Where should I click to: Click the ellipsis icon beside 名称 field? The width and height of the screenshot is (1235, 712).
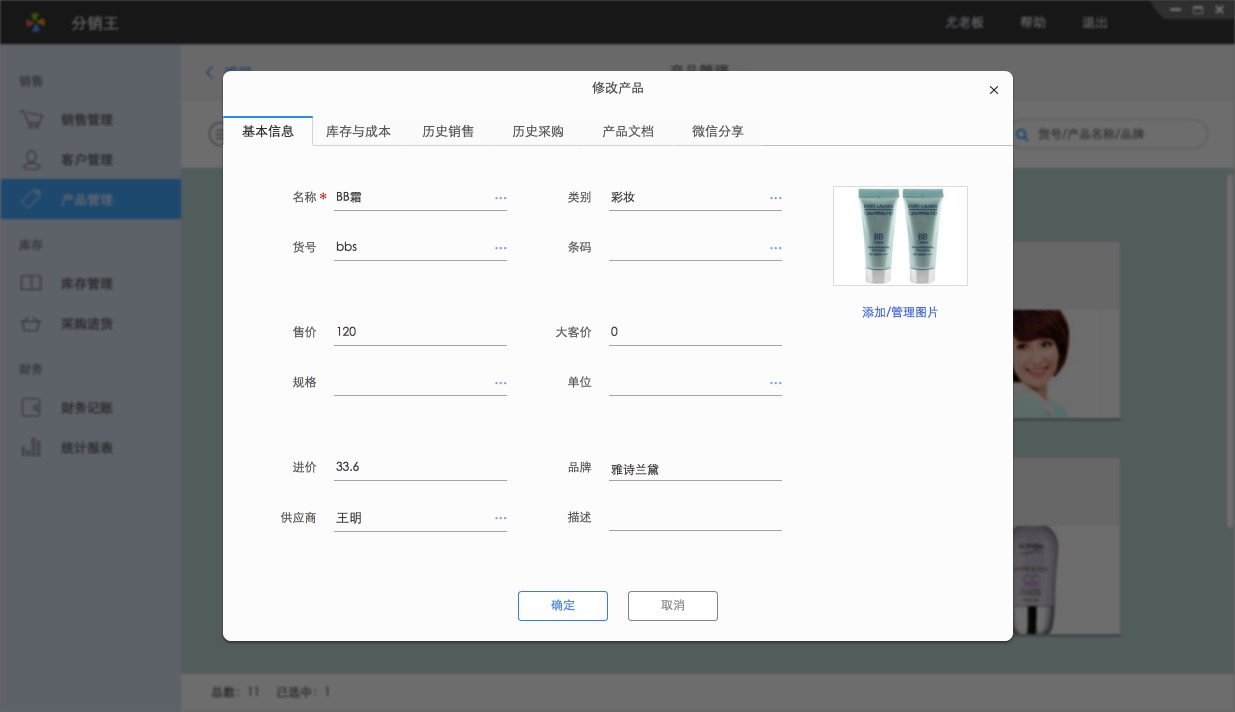[500, 198]
